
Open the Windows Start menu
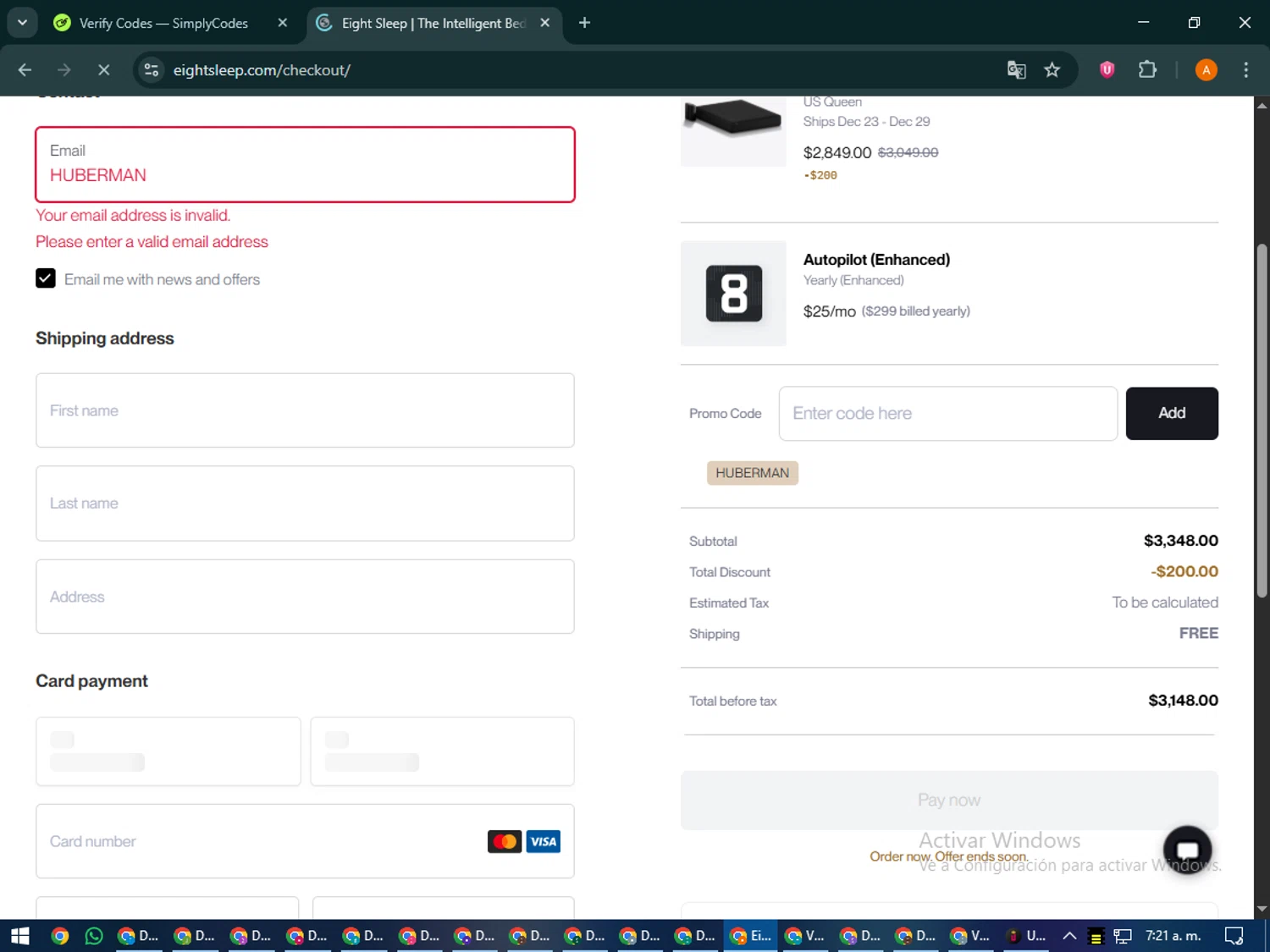tap(20, 936)
